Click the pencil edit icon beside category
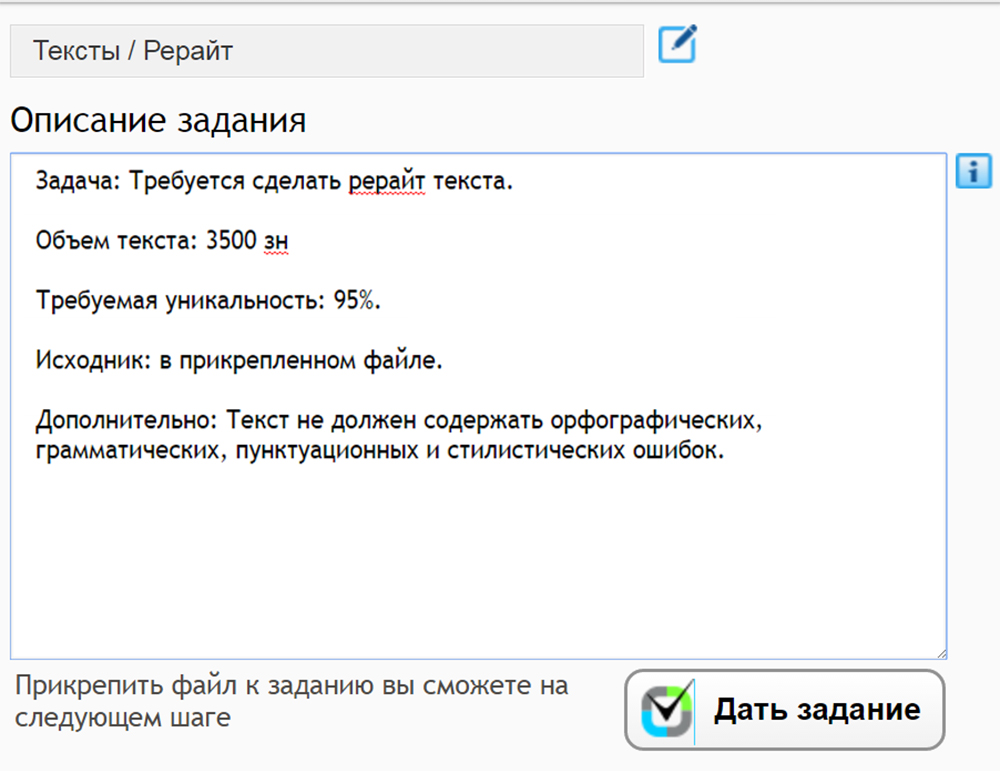The image size is (1000, 773). tap(677, 46)
